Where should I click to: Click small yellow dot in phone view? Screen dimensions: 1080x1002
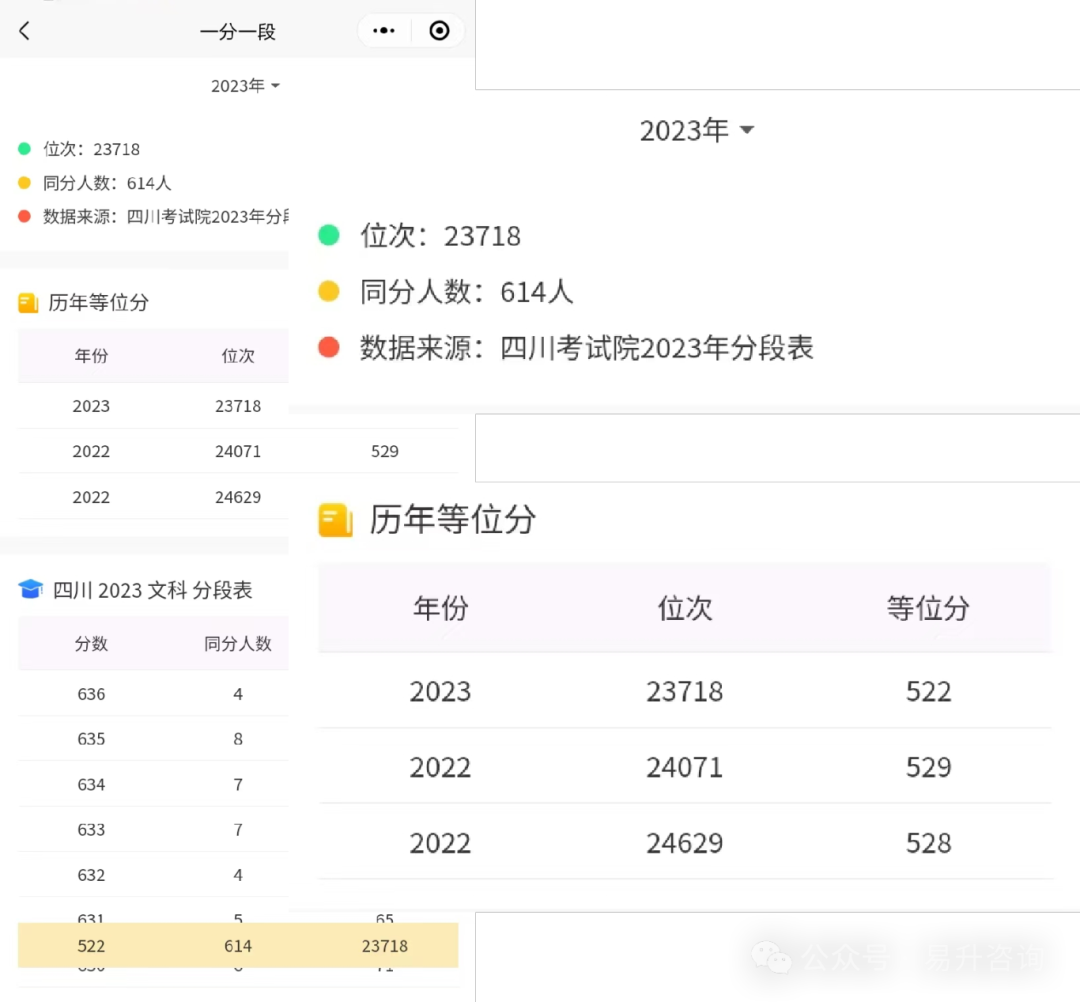pos(24,182)
